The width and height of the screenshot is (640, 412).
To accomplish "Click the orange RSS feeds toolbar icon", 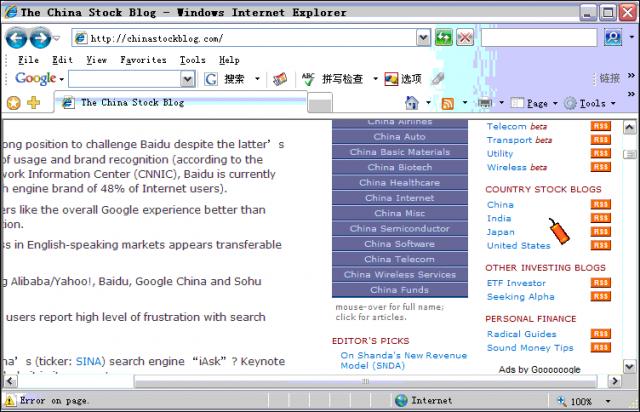I will 448,103.
